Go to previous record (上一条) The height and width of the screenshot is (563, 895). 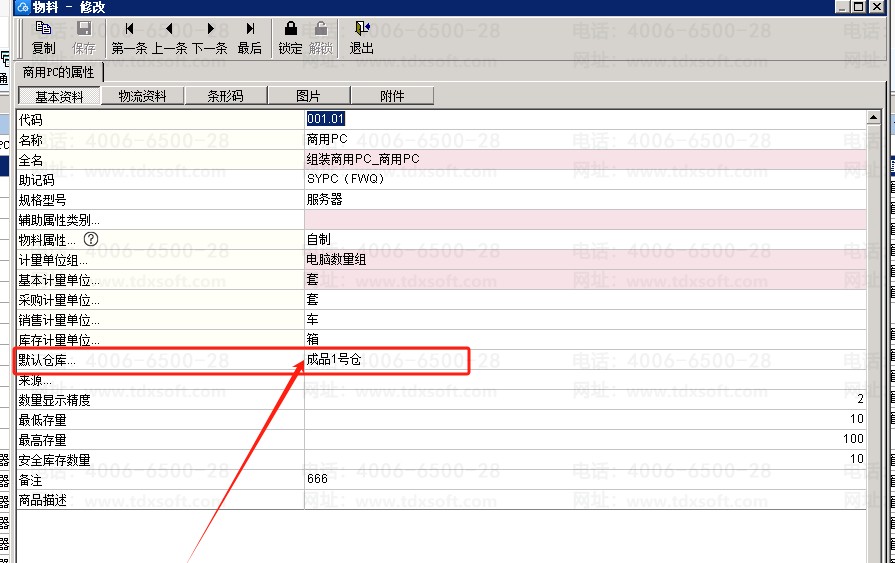tap(169, 37)
